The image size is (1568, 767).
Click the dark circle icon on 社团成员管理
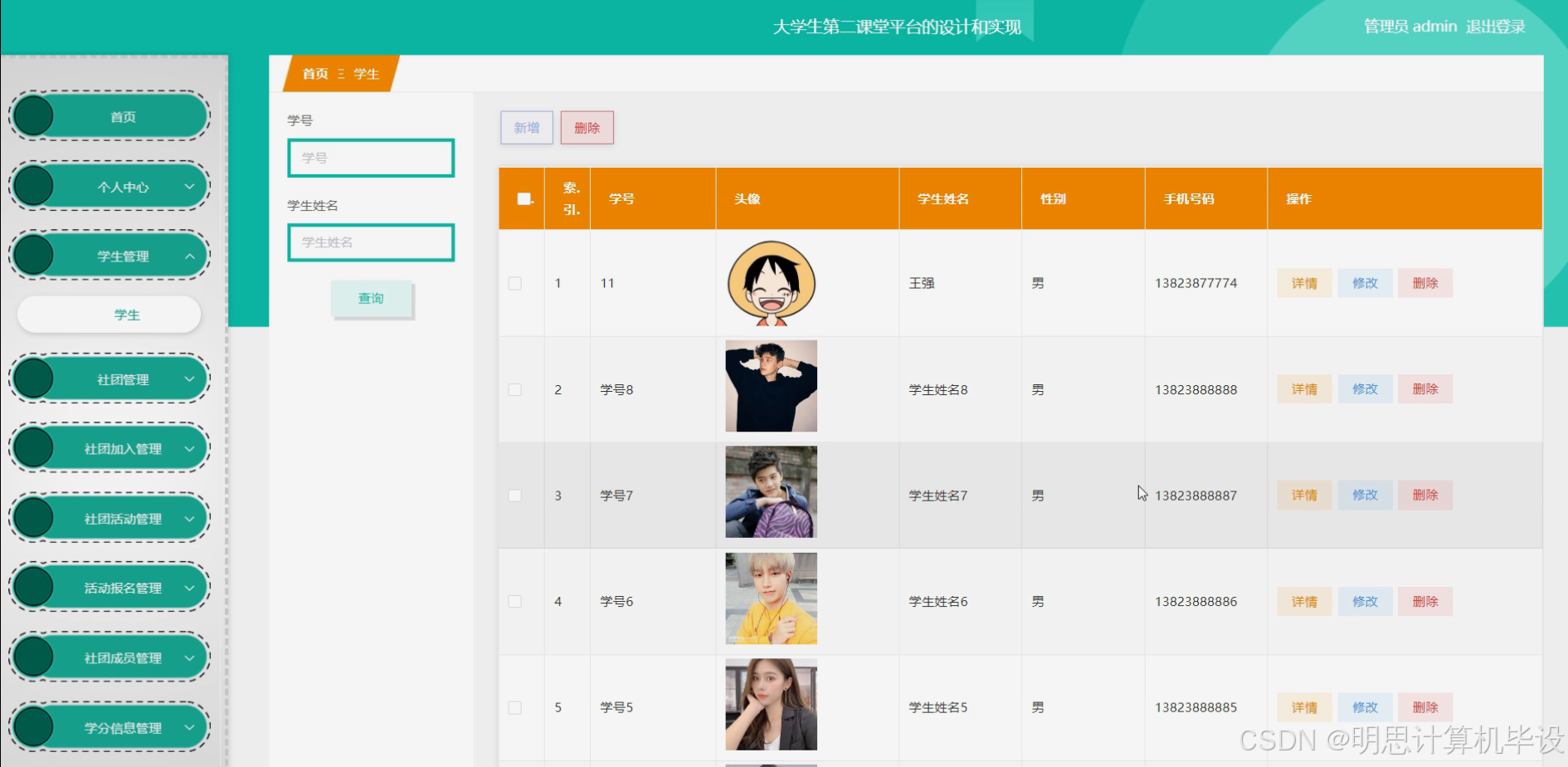pos(33,657)
